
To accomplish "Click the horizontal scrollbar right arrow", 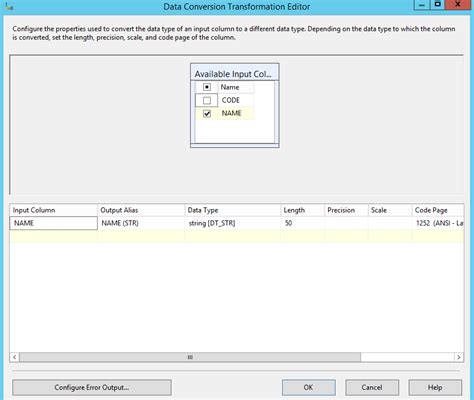I will point(459,357).
